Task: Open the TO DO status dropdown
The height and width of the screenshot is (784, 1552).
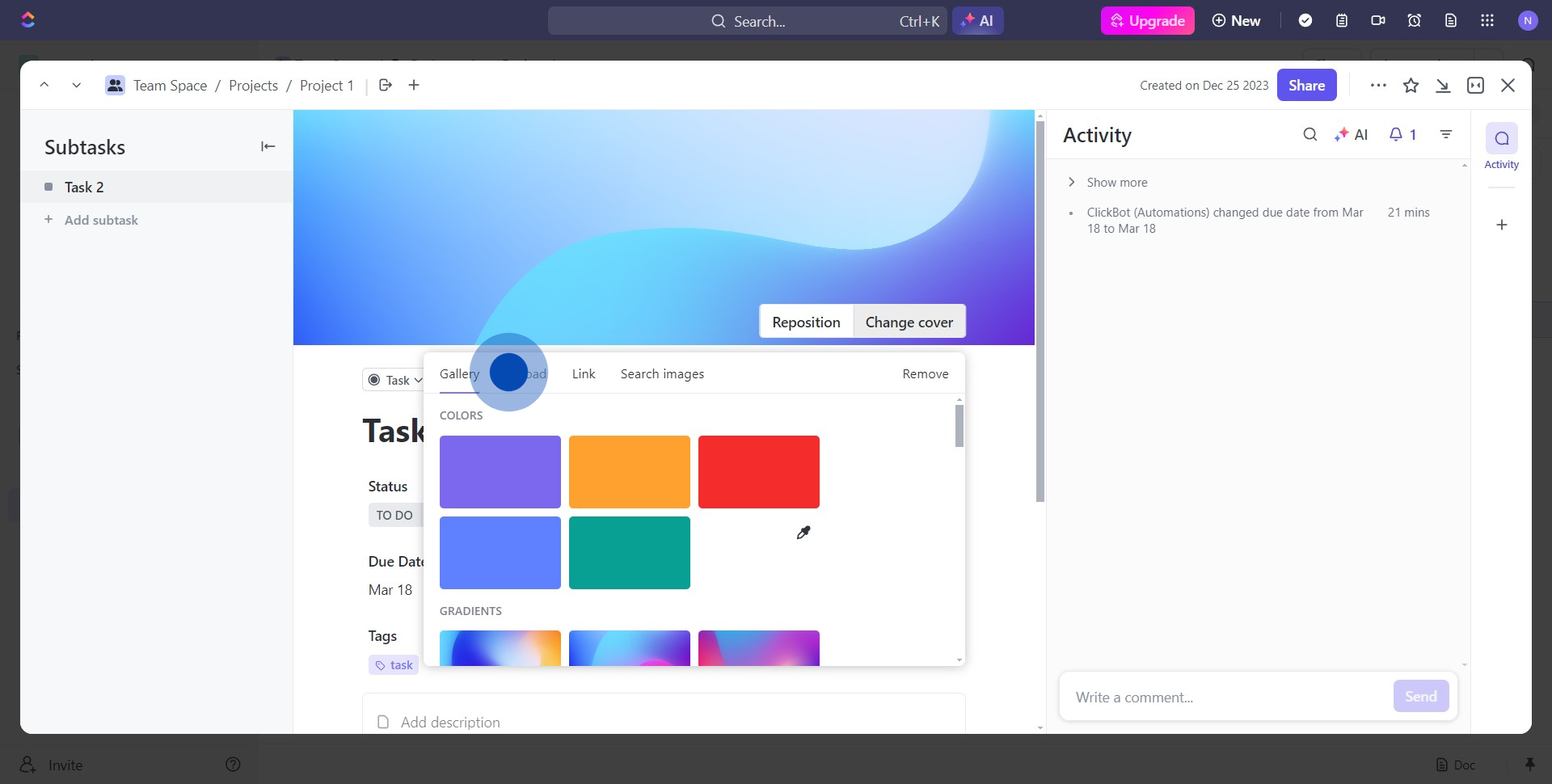Action: (394, 515)
